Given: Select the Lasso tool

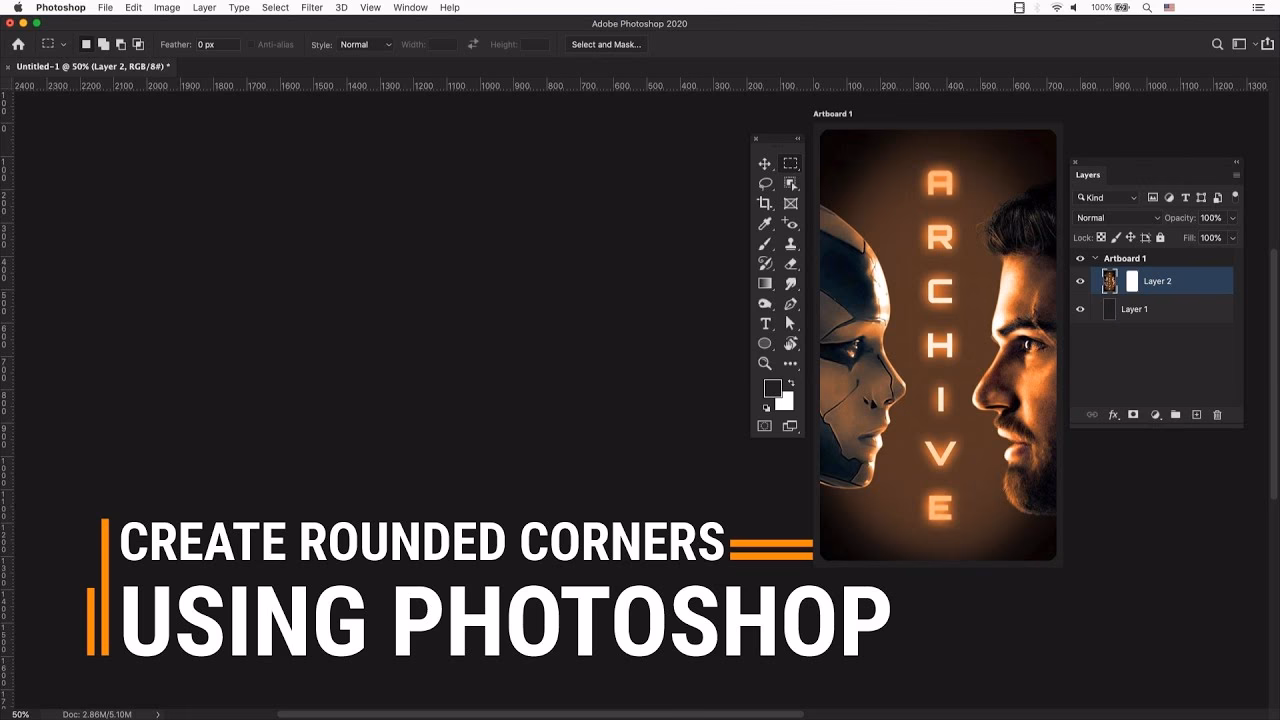Looking at the screenshot, I should point(765,183).
